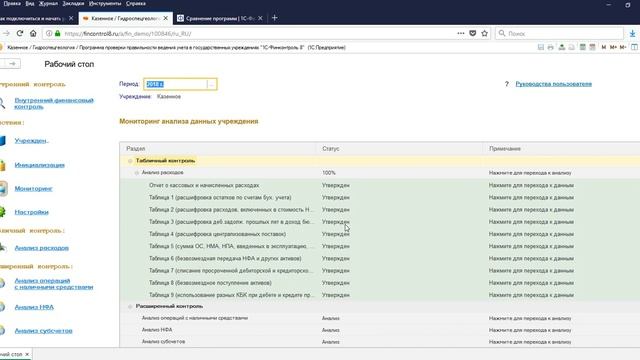Click the blue icon beside Учреждения
Screen dimensions: 640x360
pyautogui.click(x=2, y=140)
